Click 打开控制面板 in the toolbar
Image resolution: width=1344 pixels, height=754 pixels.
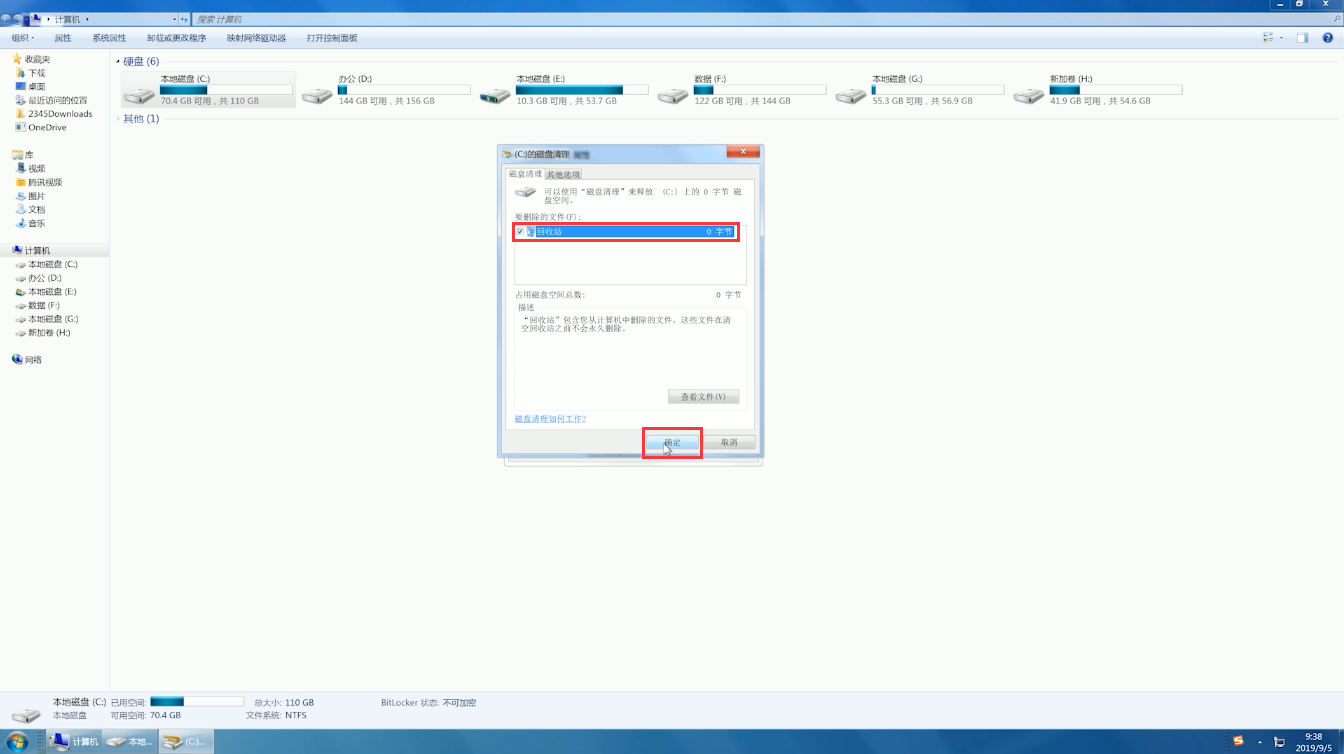(332, 38)
